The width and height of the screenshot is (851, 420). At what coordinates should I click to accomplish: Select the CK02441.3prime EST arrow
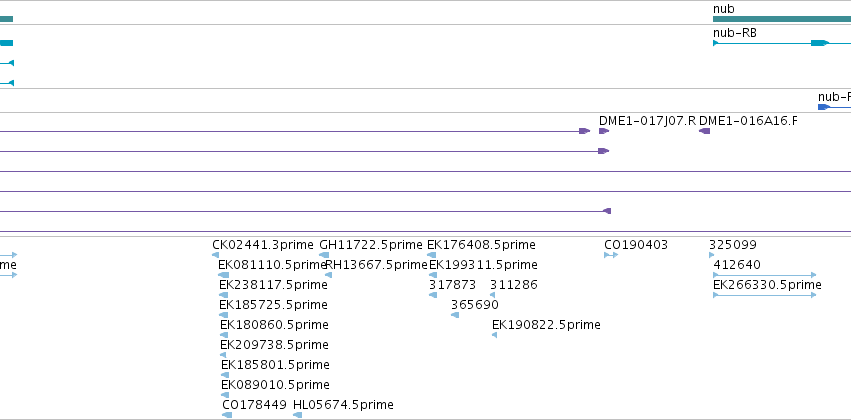coord(215,255)
